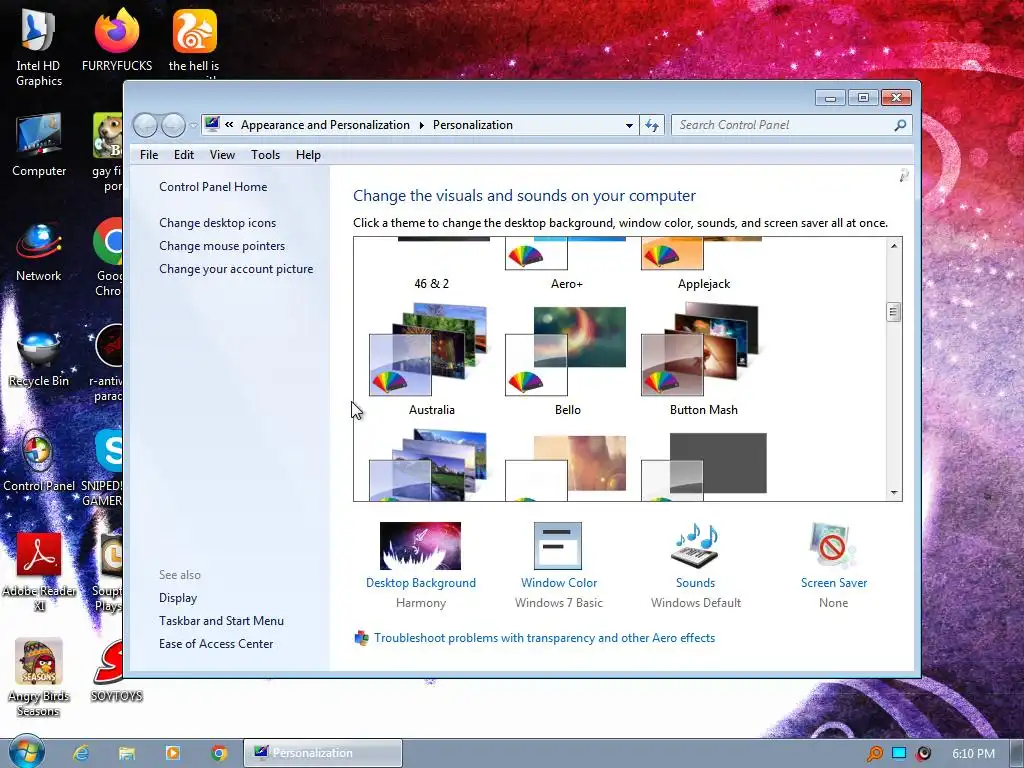Screen dimensions: 1024x768
Task: Open the File menu
Action: pos(149,155)
